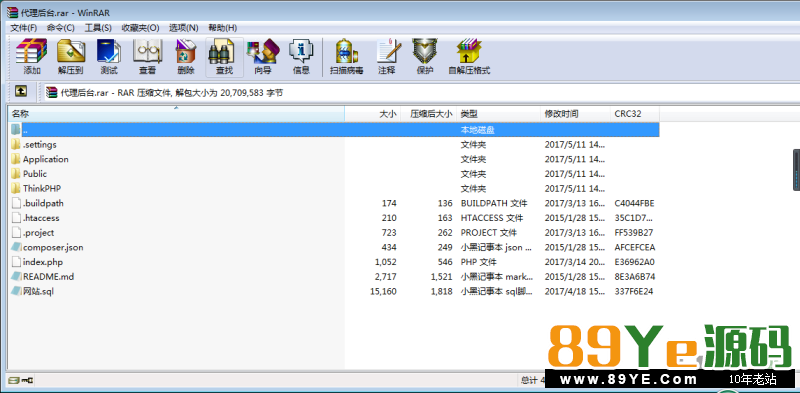
Task: Click the PHP 文件 type cell
Action: (x=479, y=262)
